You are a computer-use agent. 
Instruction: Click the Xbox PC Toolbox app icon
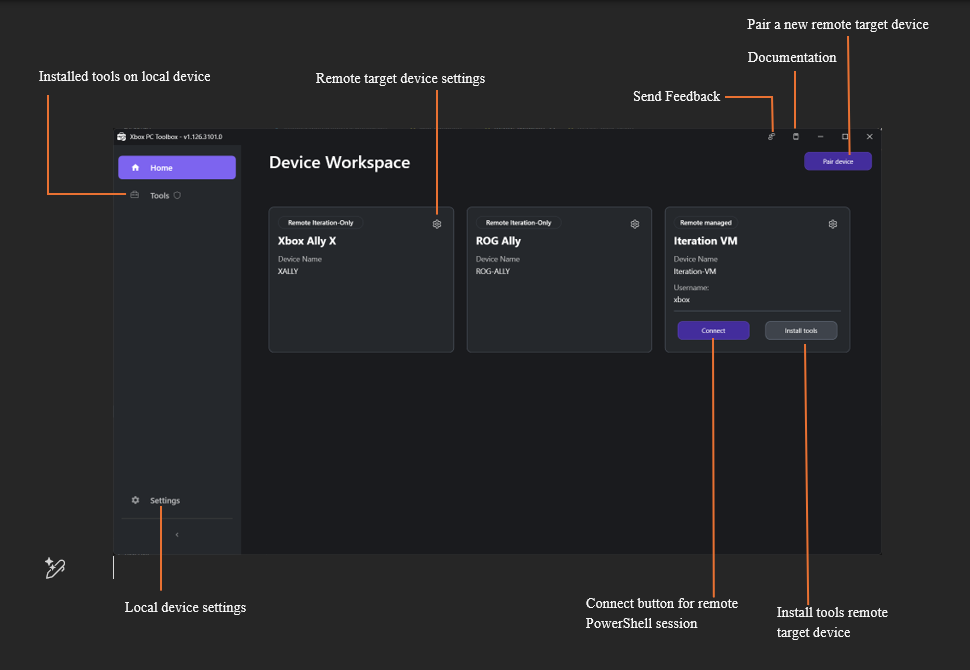tap(122, 137)
